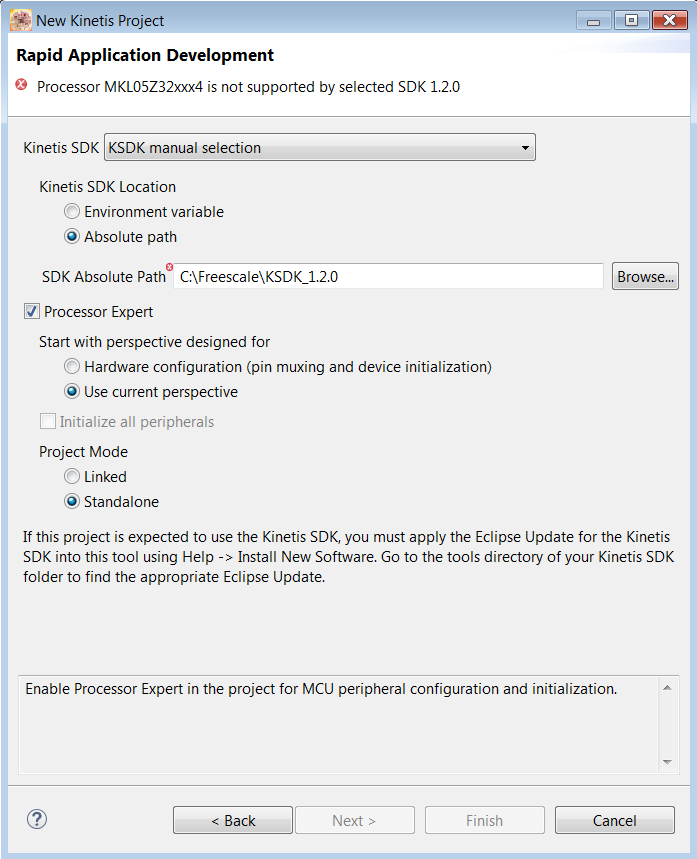Click the New Kinetis Project title bar icon
Screen dimensions: 697x859
[x=20, y=20]
